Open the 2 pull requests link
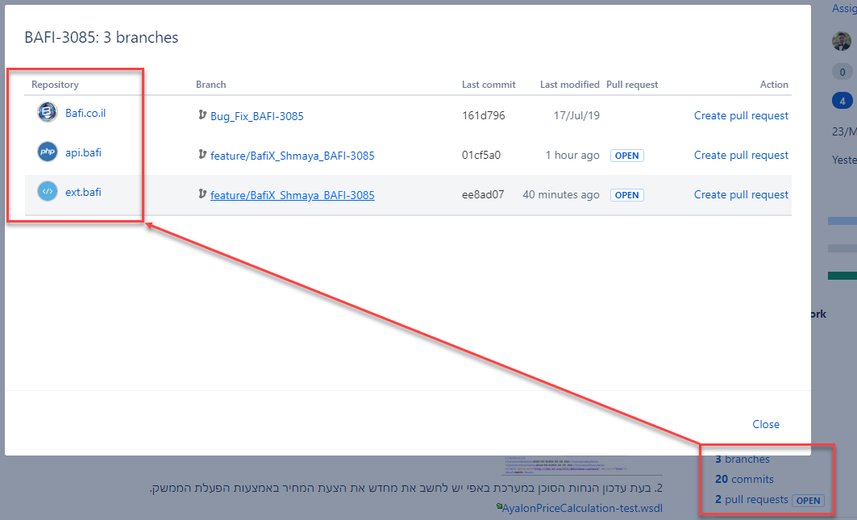This screenshot has width=857, height=520. tap(752, 500)
